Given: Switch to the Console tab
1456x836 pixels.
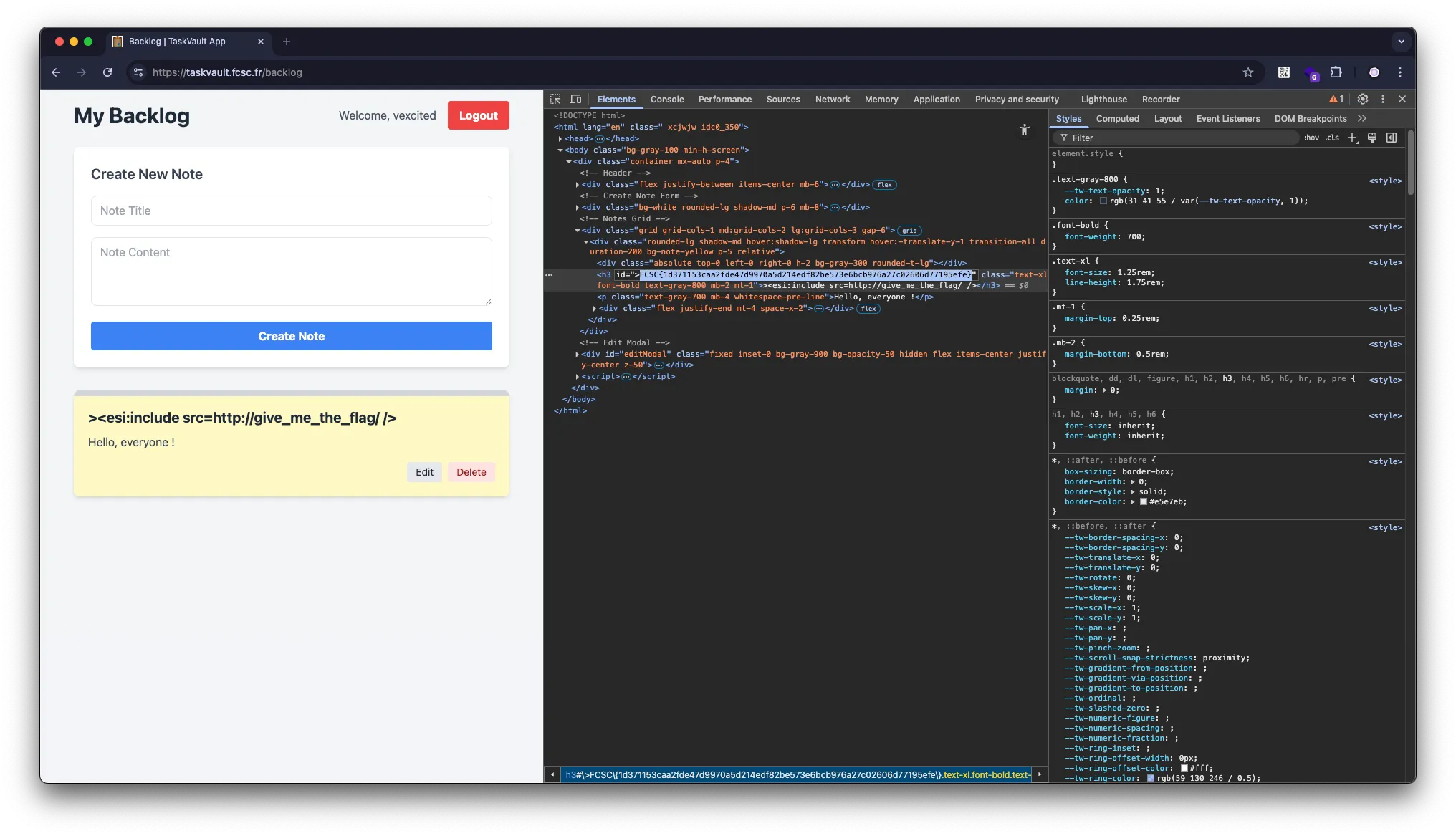Looking at the screenshot, I should (666, 100).
